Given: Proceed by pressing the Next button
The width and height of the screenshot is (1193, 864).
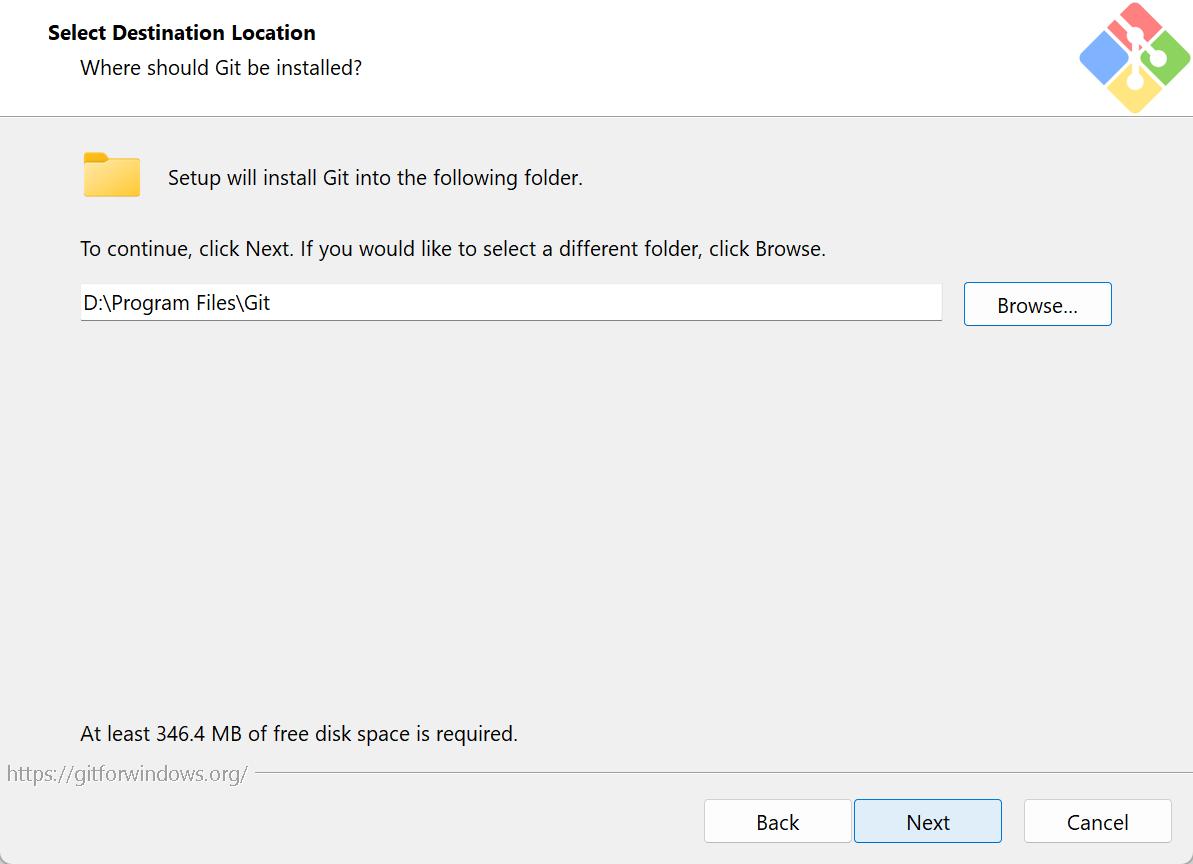Looking at the screenshot, I should (927, 822).
